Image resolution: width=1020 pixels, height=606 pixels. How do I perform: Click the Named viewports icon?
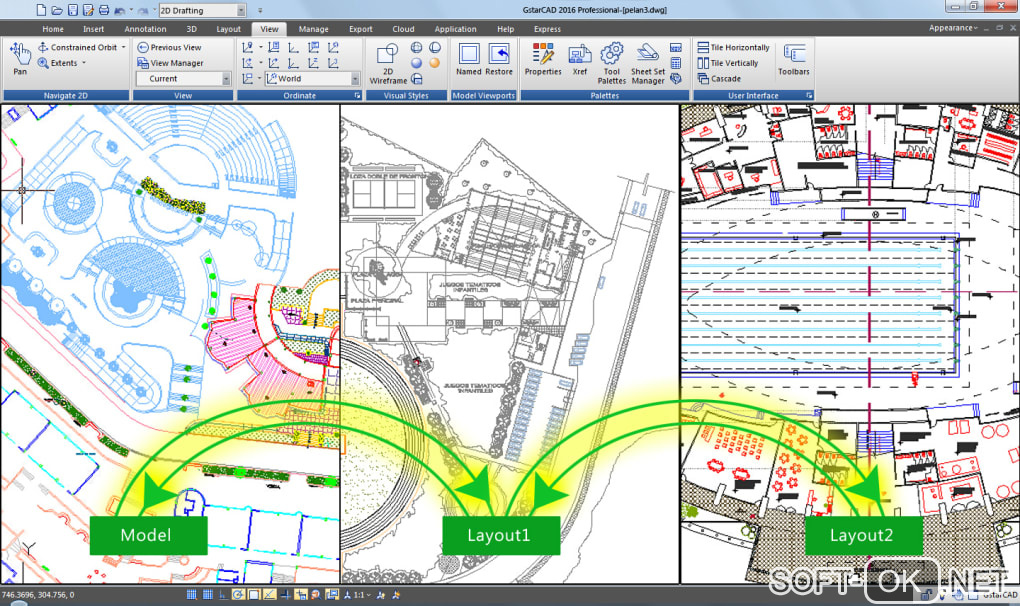468,59
